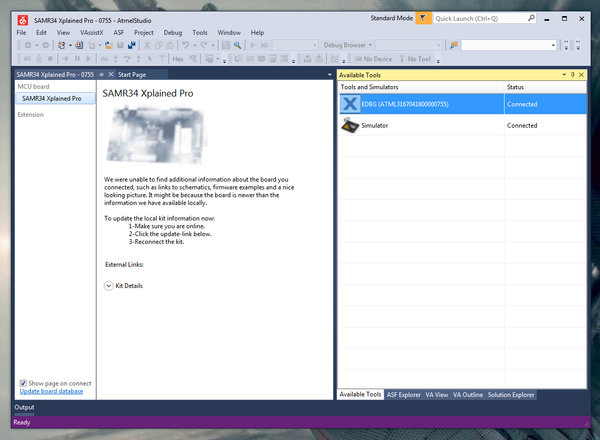Open the Redo history dropdown arrow
The width and height of the screenshot is (600, 440).
pos(213,45)
